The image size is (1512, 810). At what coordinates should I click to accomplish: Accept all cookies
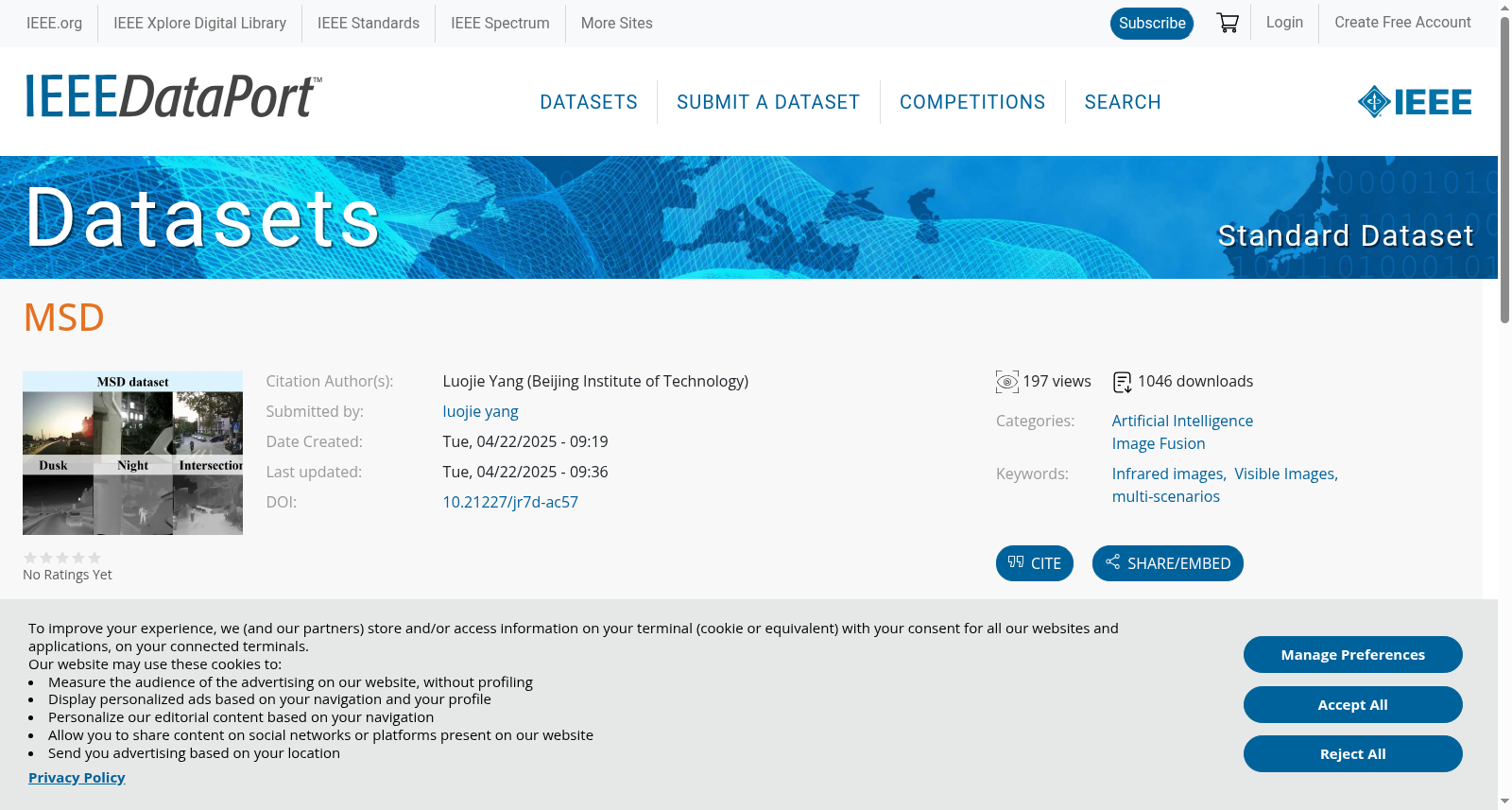point(1353,705)
